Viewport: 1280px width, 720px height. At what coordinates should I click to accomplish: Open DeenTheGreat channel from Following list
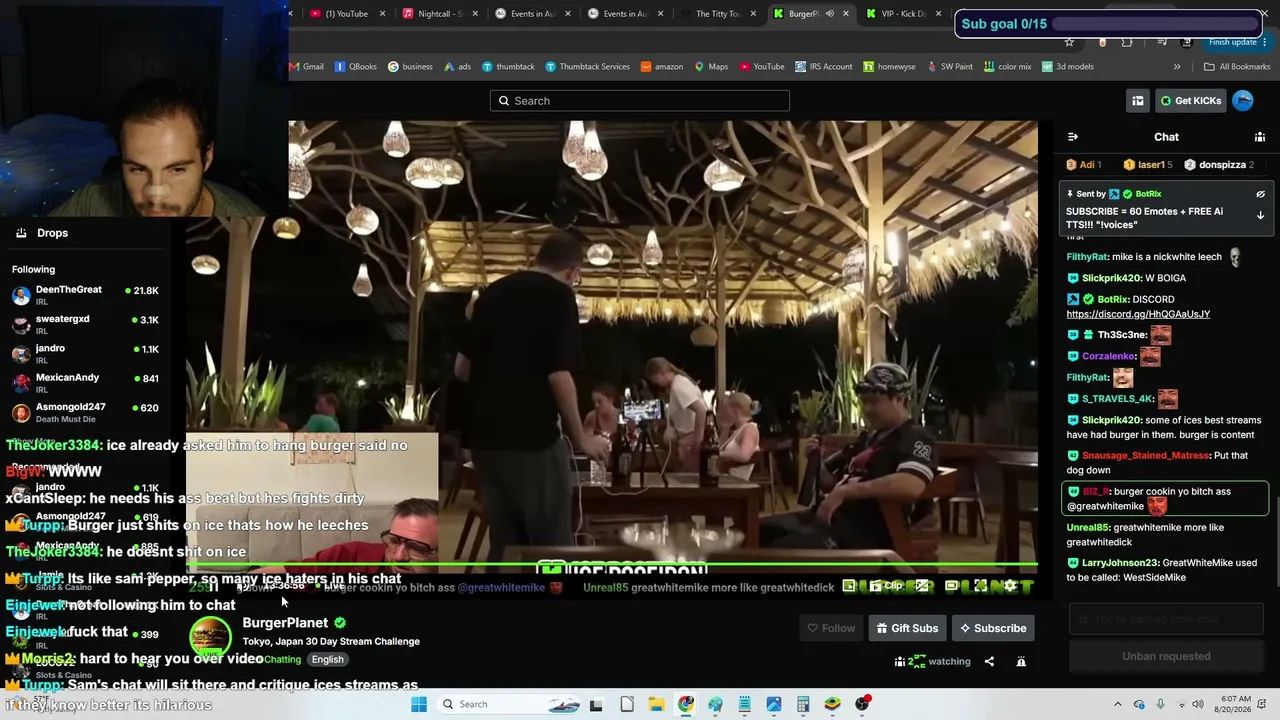(85, 295)
